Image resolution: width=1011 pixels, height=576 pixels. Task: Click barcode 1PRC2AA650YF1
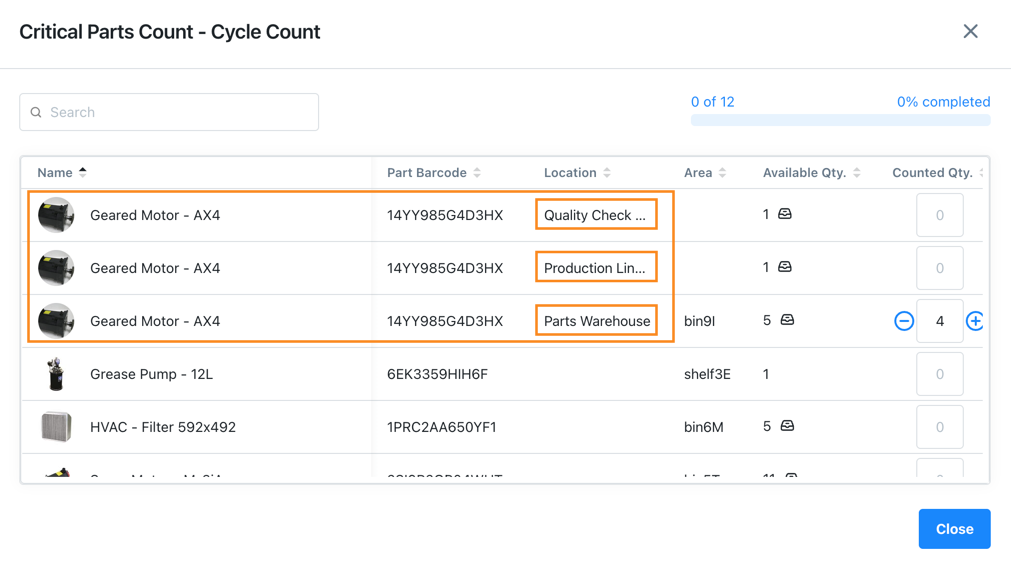[442, 427]
